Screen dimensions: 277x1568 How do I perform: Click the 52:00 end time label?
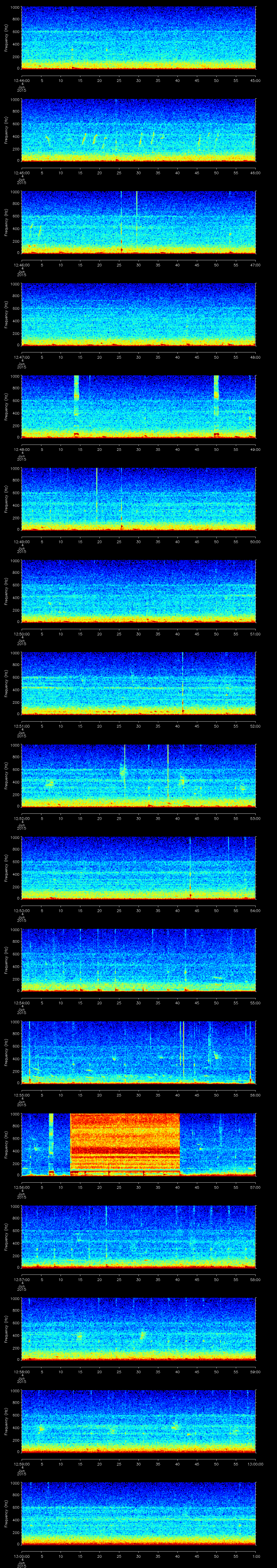(x=256, y=726)
